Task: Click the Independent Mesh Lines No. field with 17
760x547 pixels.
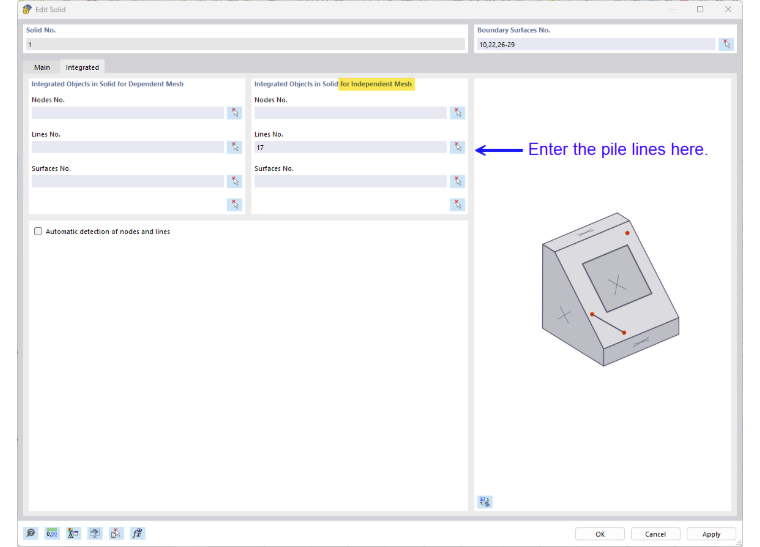Action: [350, 147]
